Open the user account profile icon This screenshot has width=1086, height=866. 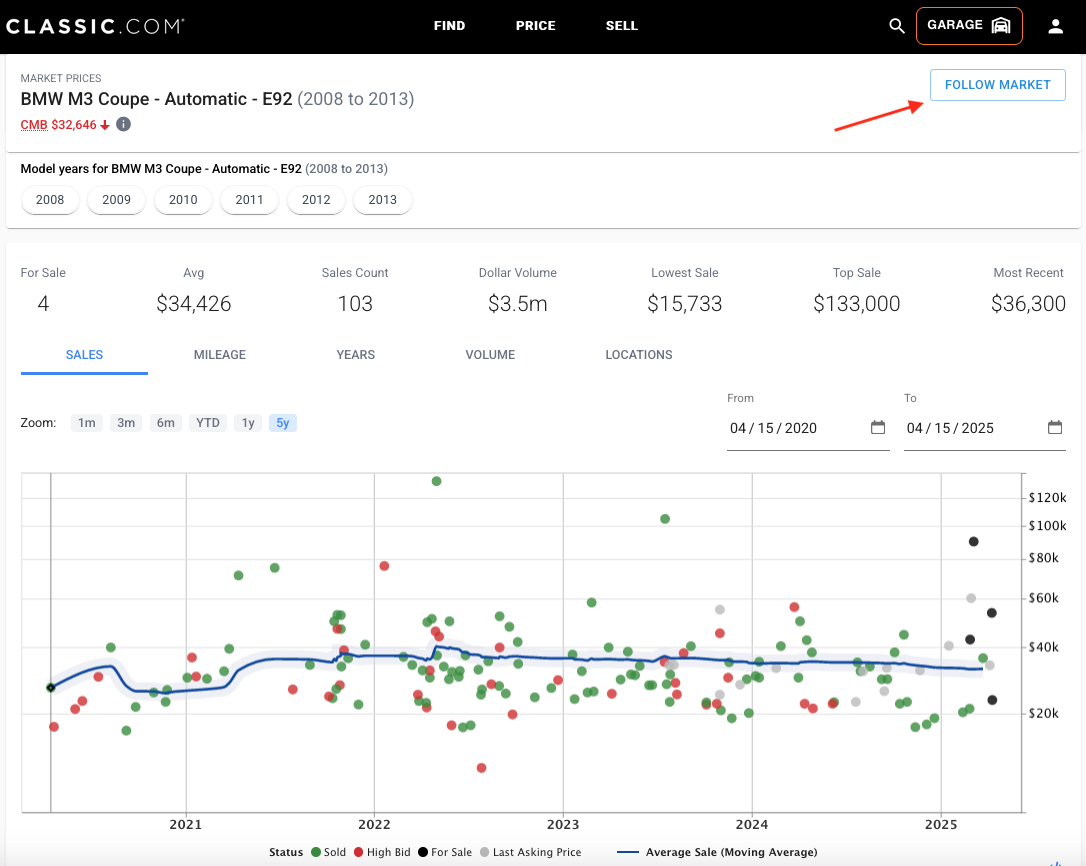click(1055, 26)
